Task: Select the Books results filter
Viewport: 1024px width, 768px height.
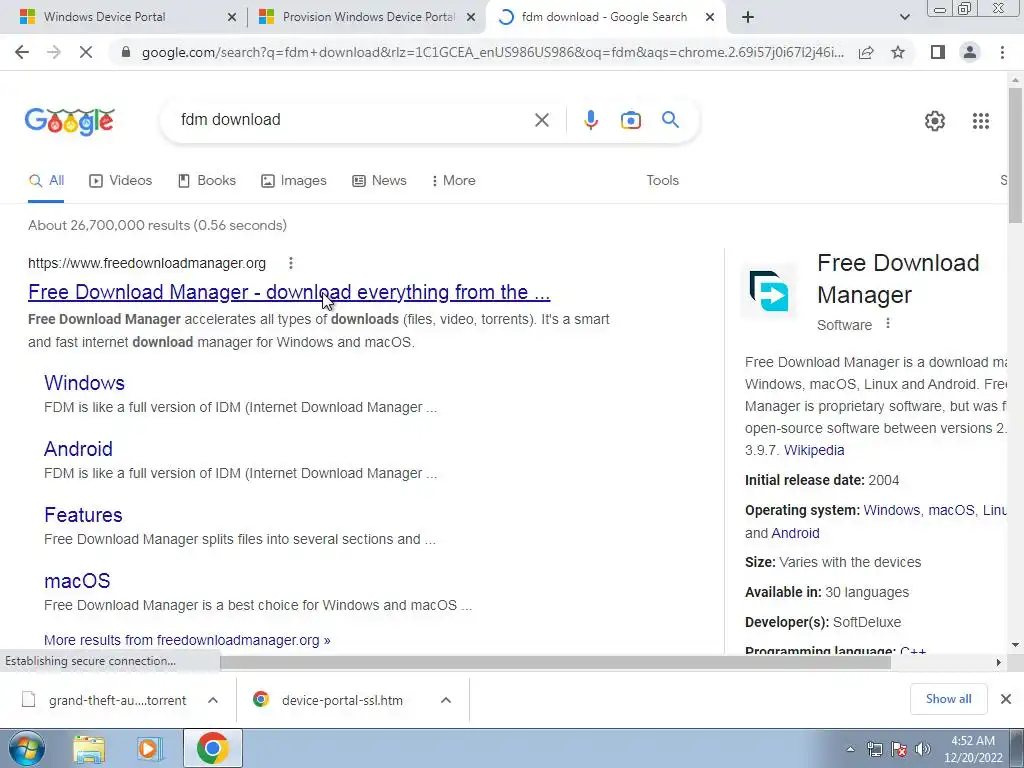Action: [x=206, y=181]
